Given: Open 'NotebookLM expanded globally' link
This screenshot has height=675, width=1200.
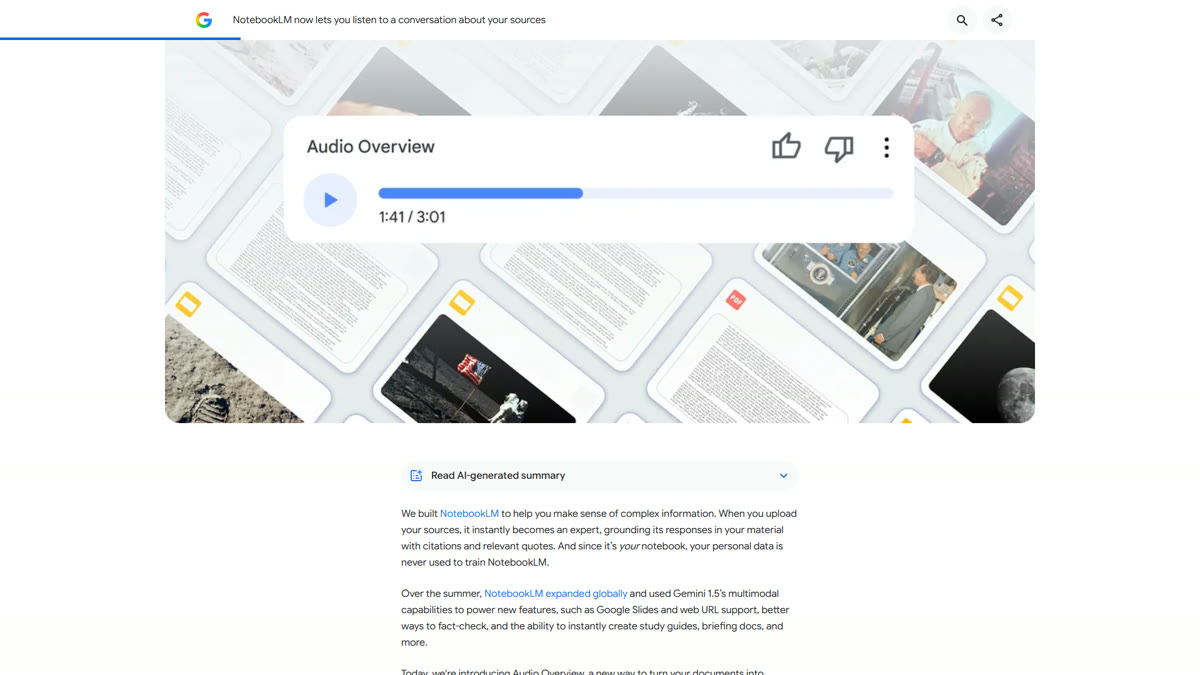Looking at the screenshot, I should click(556, 594).
